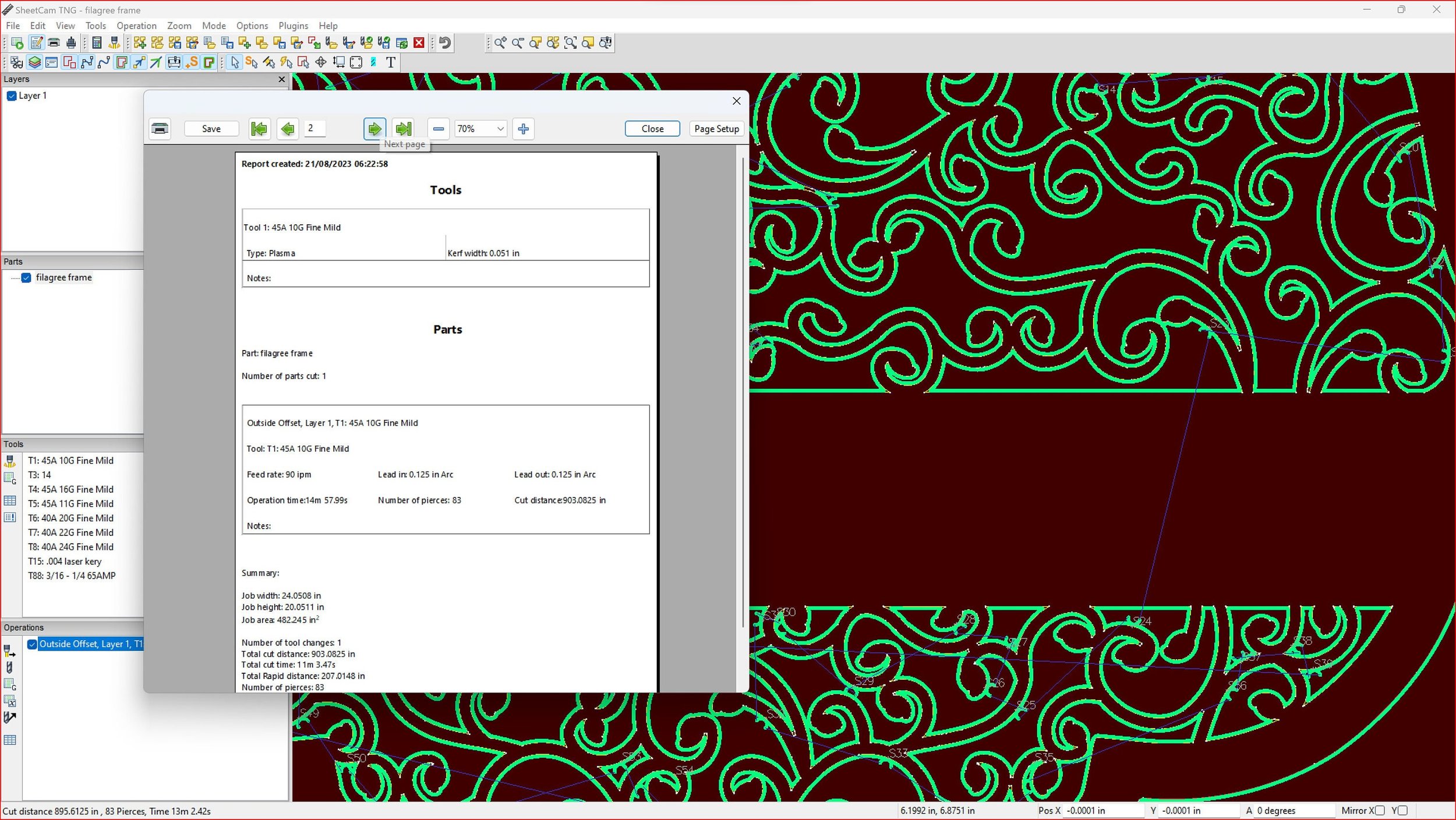Viewport: 1456px width, 820px height.
Task: Open the Mode menu
Action: [x=214, y=26]
